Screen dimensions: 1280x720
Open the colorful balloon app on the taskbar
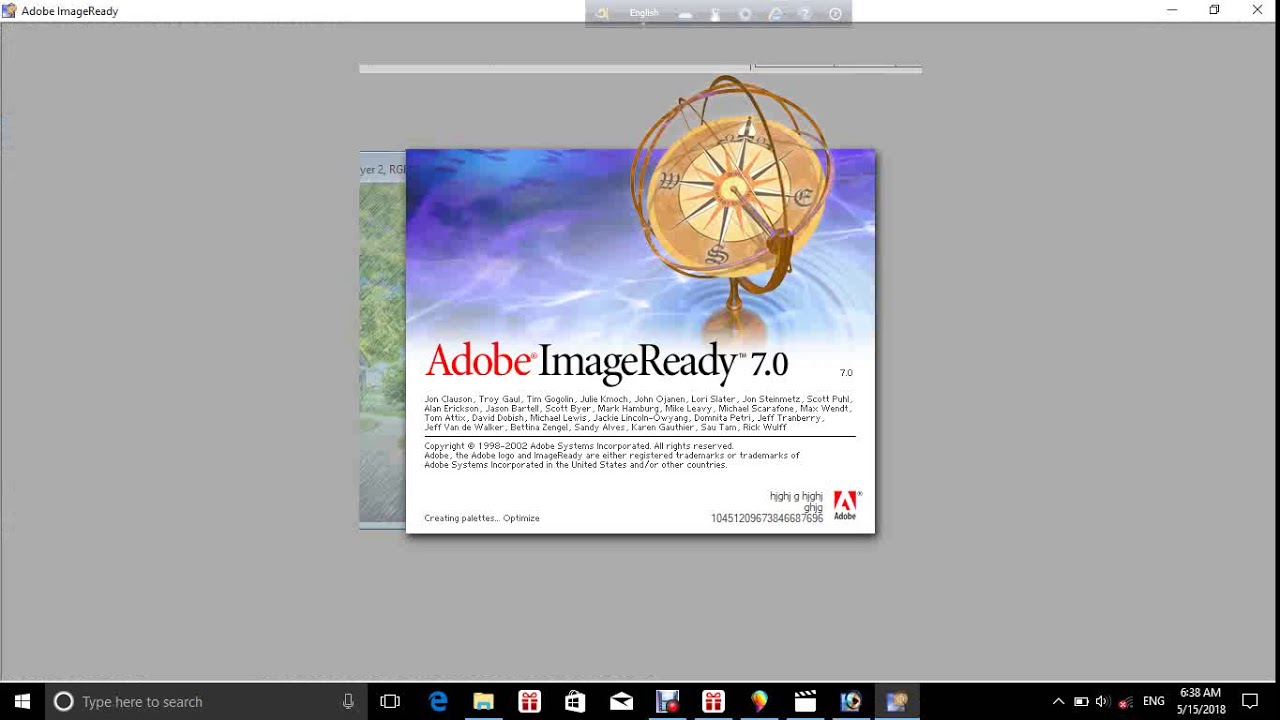(x=759, y=701)
